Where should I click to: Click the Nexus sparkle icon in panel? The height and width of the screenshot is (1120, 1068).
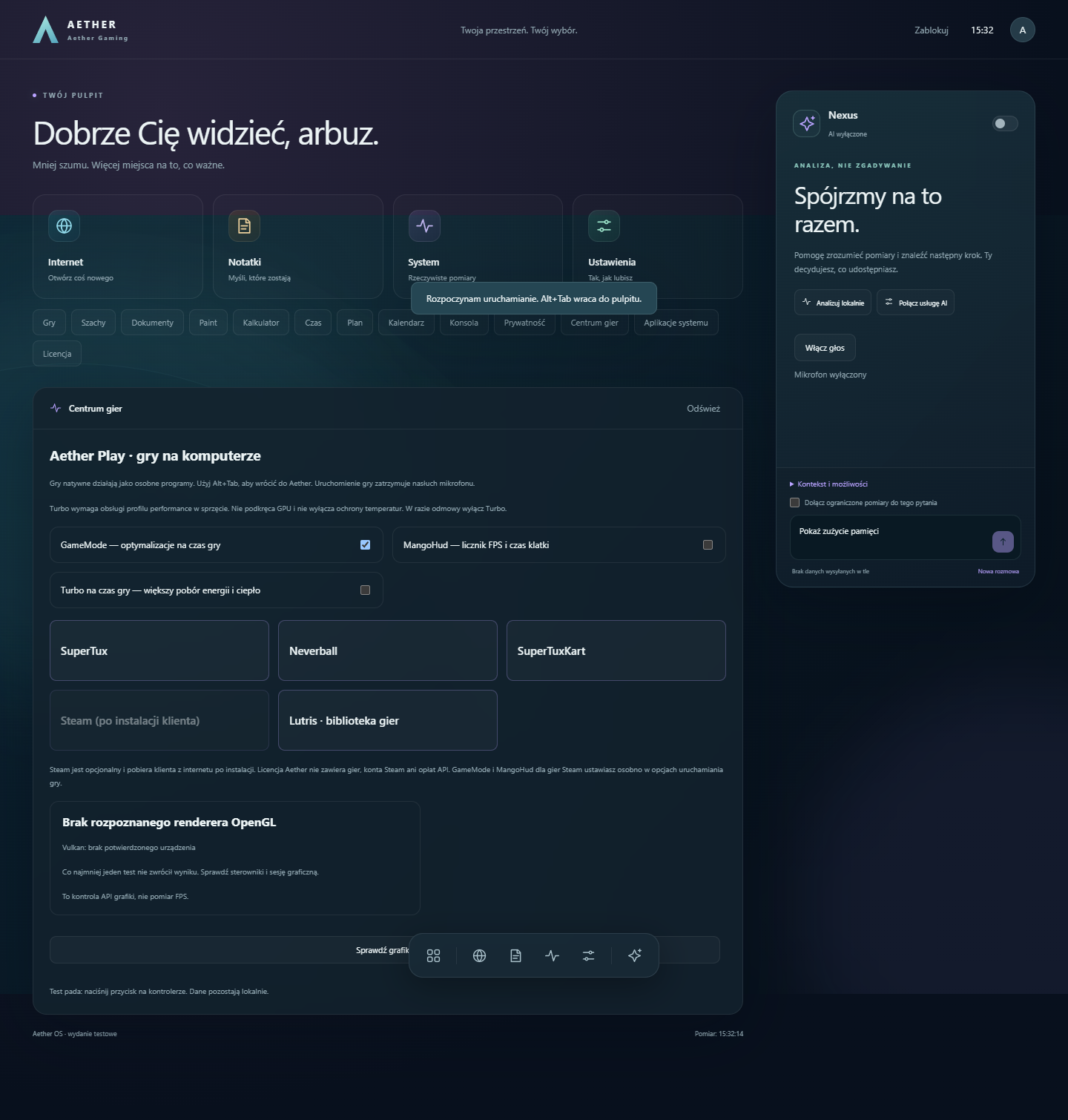coord(807,123)
